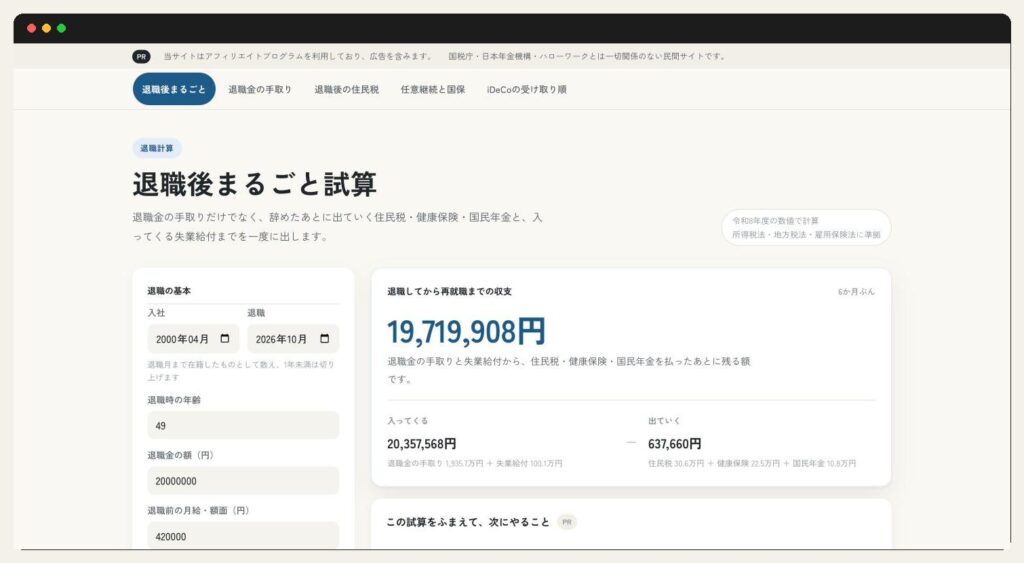Click the macOS green fullscreen button
Screen dimensions: 1024x563
[61, 28]
